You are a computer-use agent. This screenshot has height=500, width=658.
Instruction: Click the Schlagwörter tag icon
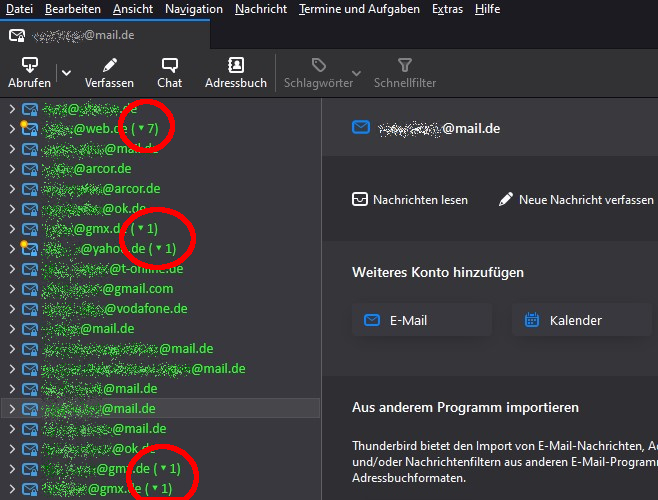pyautogui.click(x=319, y=65)
